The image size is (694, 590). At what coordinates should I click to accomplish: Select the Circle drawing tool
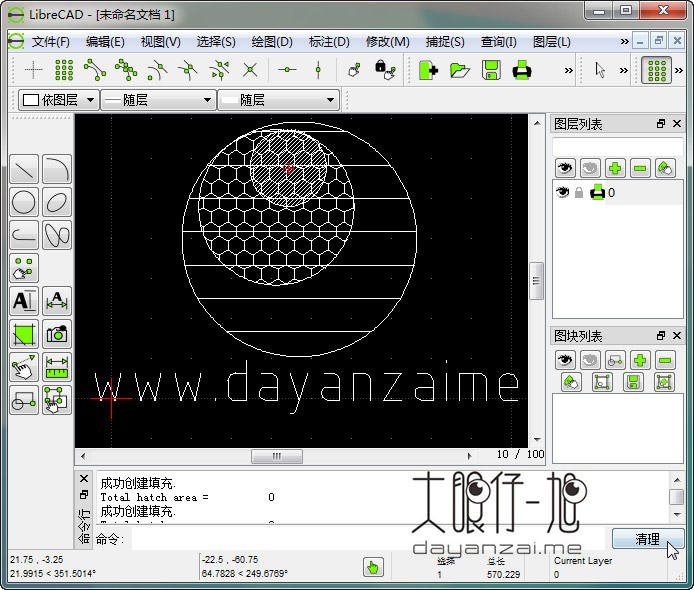pos(24,202)
